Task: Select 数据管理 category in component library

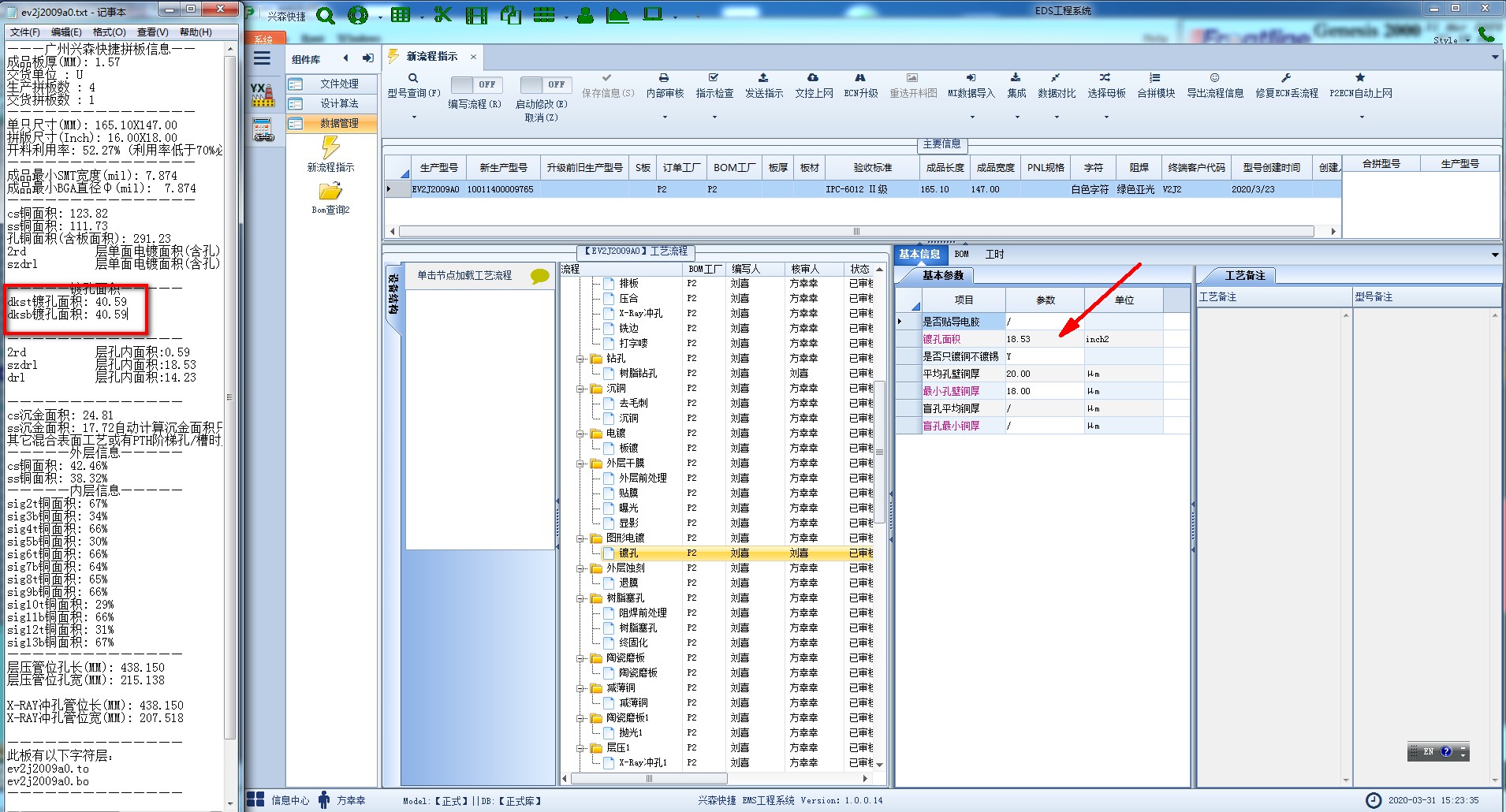Action: 331,123
